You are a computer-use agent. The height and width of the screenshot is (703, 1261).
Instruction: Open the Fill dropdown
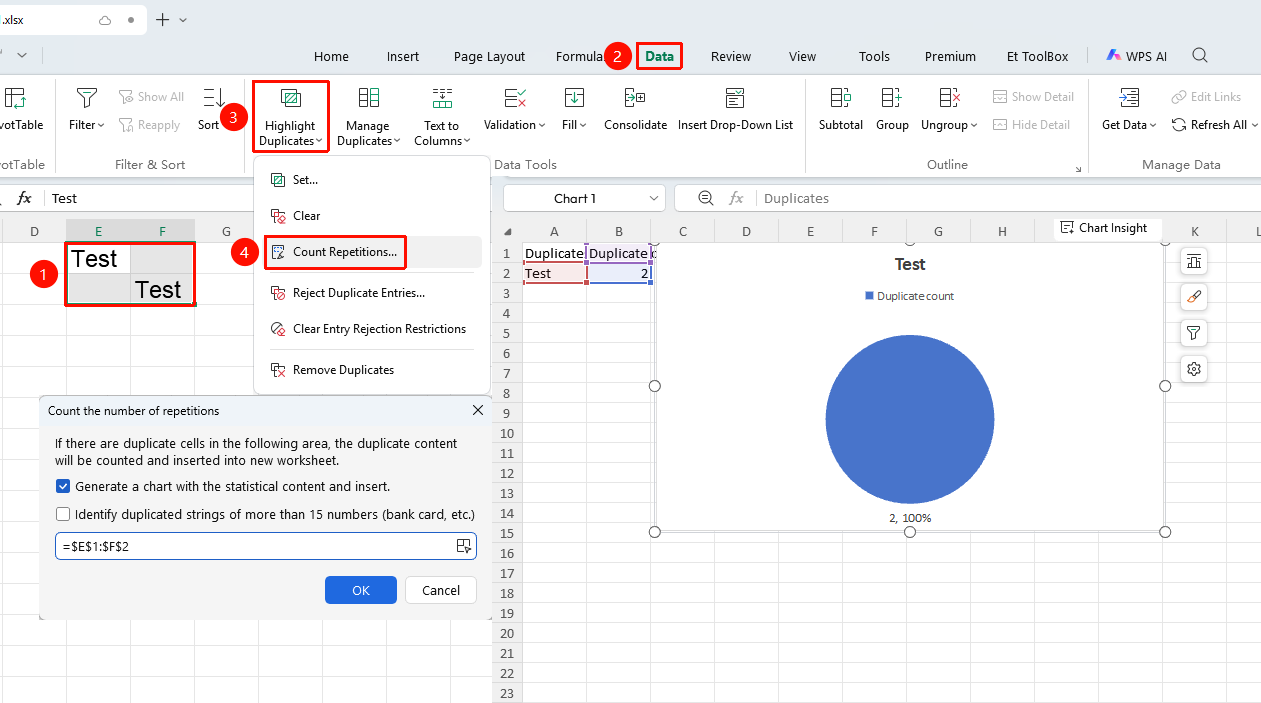tap(583, 125)
